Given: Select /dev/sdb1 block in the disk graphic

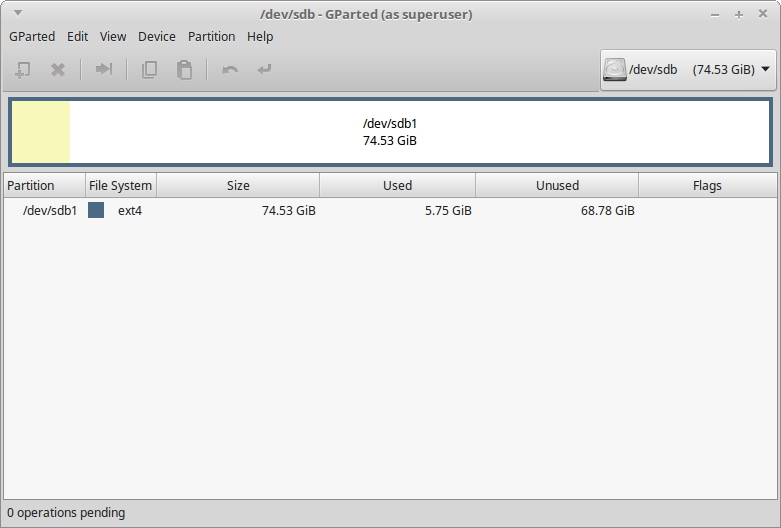Looking at the screenshot, I should point(390,132).
